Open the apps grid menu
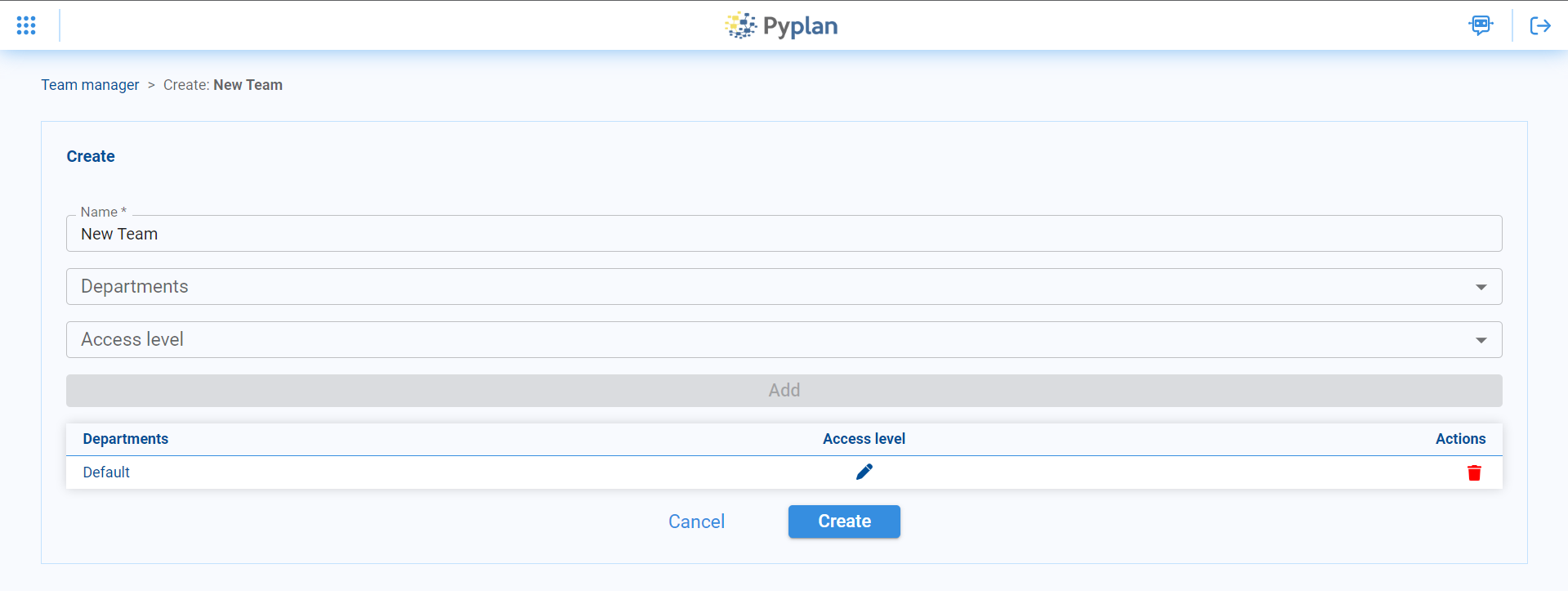 click(x=26, y=25)
